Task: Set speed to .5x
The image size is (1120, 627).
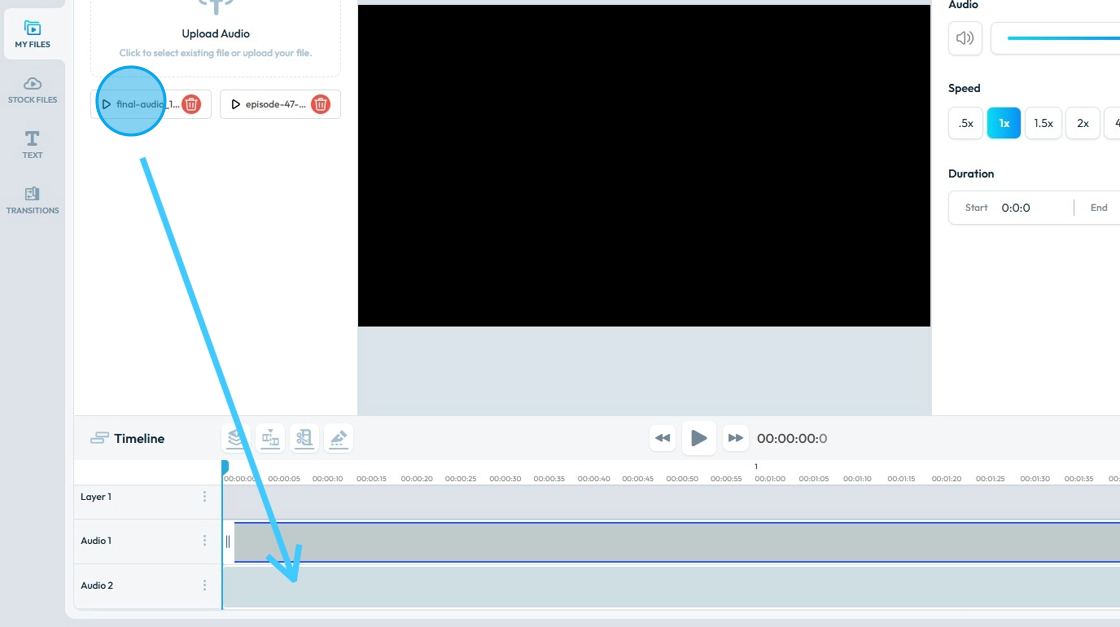Action: [x=966, y=124]
